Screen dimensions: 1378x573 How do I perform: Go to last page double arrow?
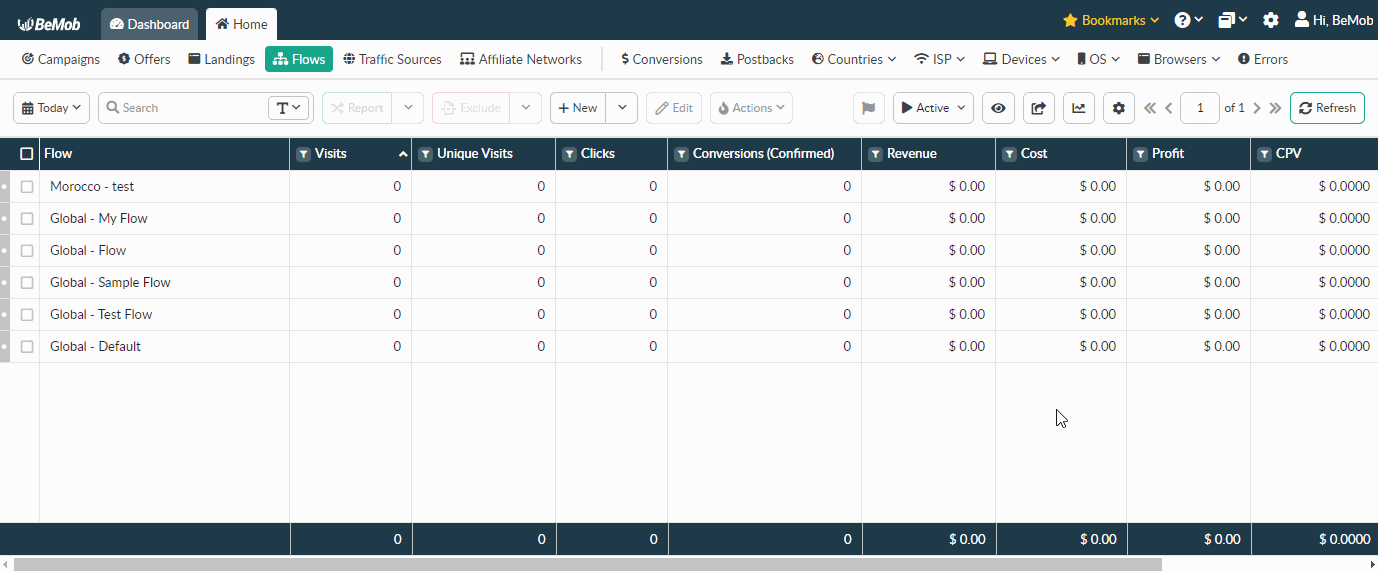point(1275,108)
